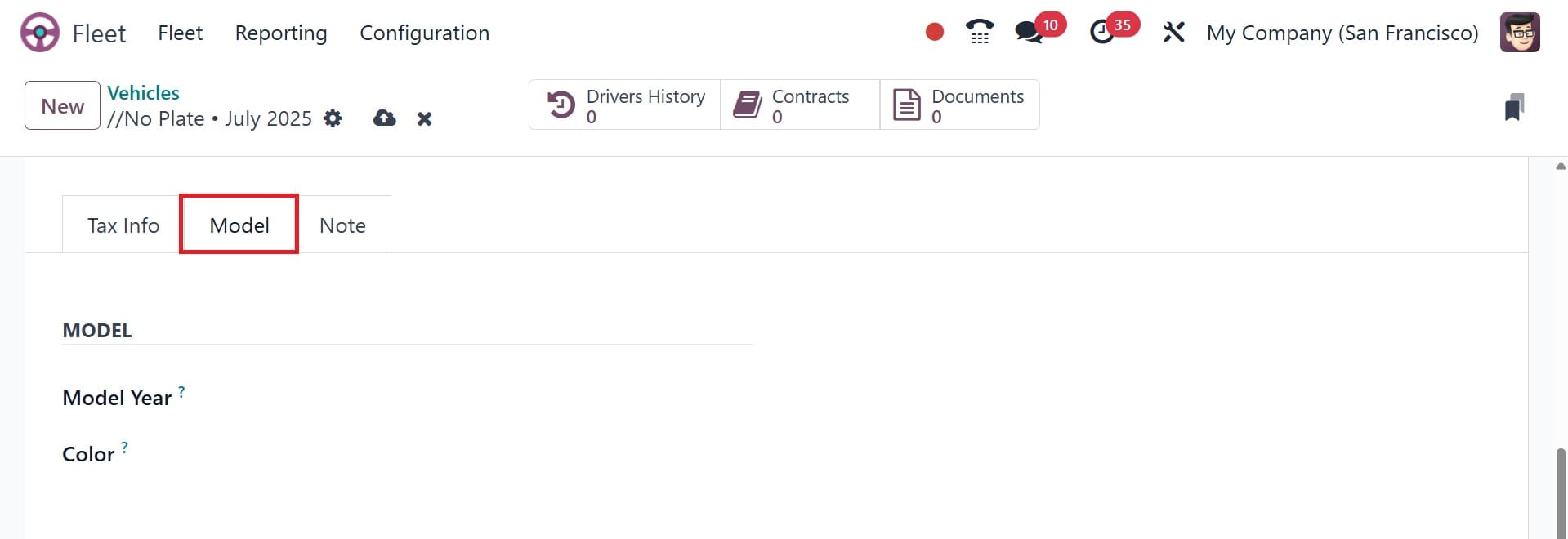Click the Fleet app title
The width and height of the screenshot is (1568, 539).
point(99,33)
